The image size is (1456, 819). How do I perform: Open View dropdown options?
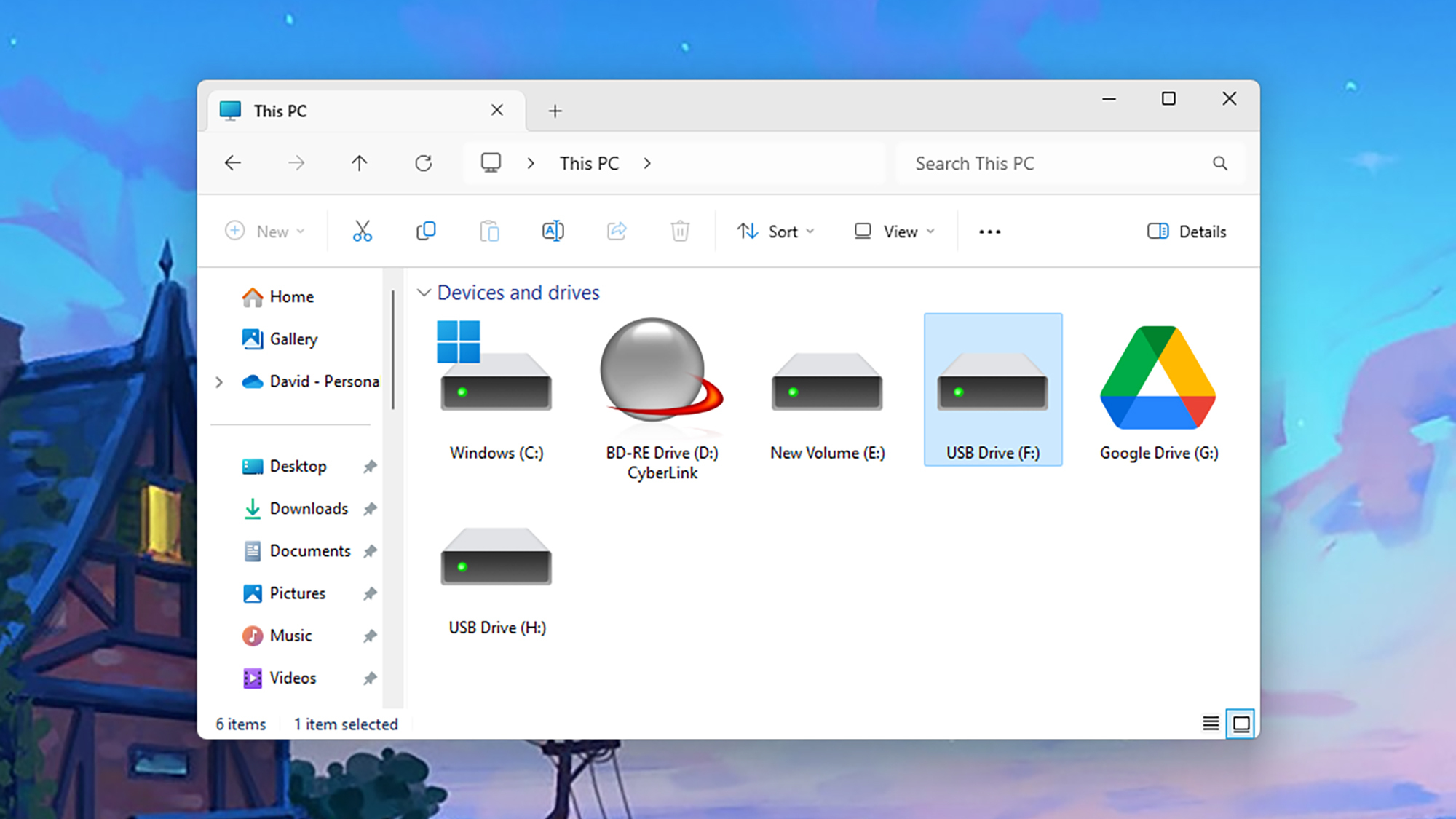[x=893, y=230]
